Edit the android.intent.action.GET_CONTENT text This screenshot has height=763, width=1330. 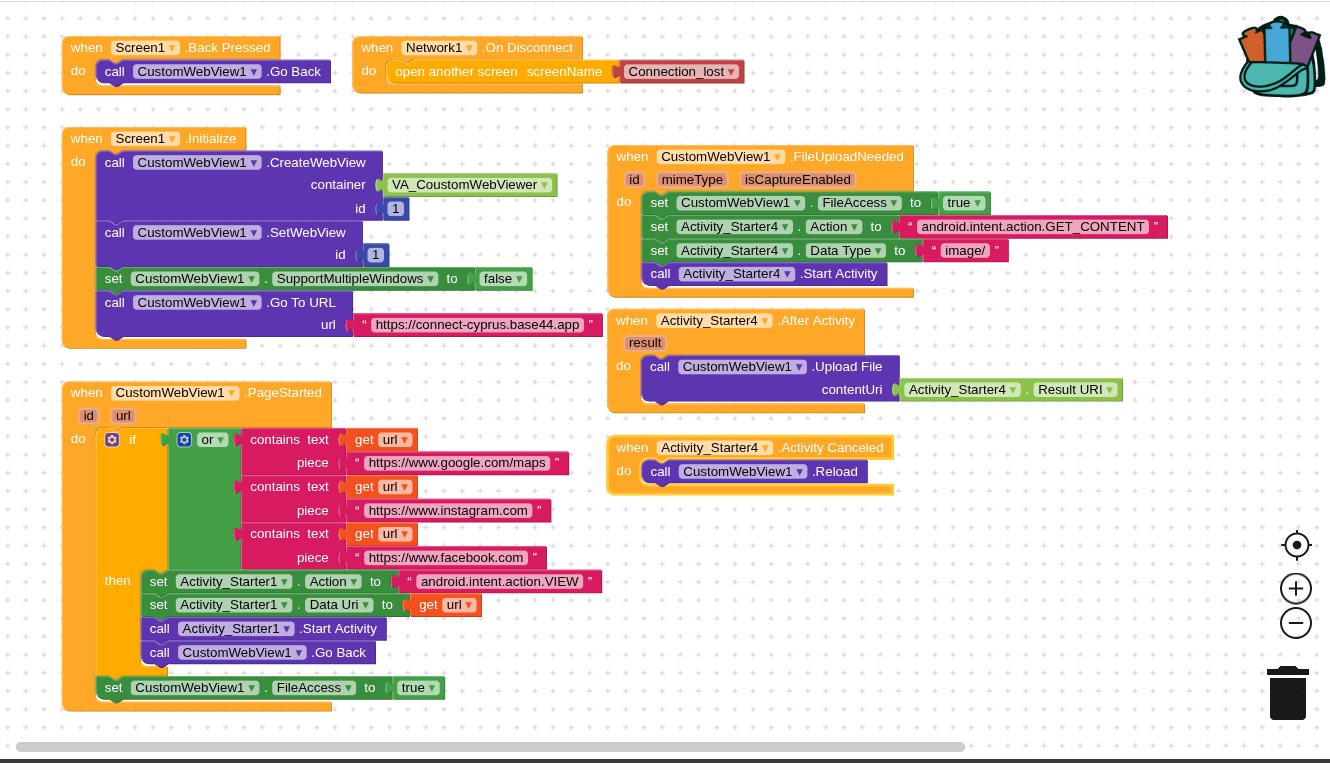pos(1032,227)
